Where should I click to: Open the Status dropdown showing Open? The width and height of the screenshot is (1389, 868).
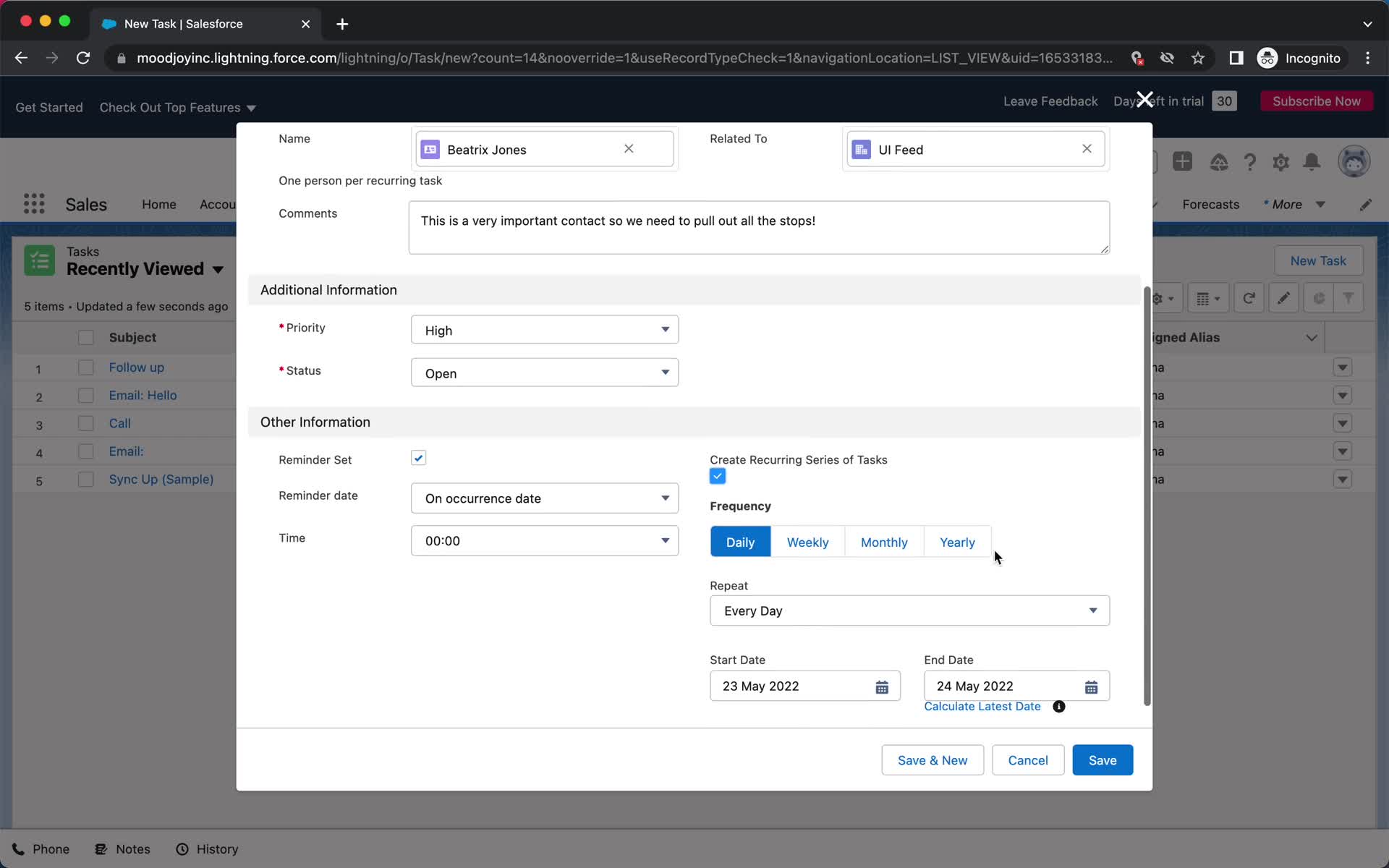point(544,373)
